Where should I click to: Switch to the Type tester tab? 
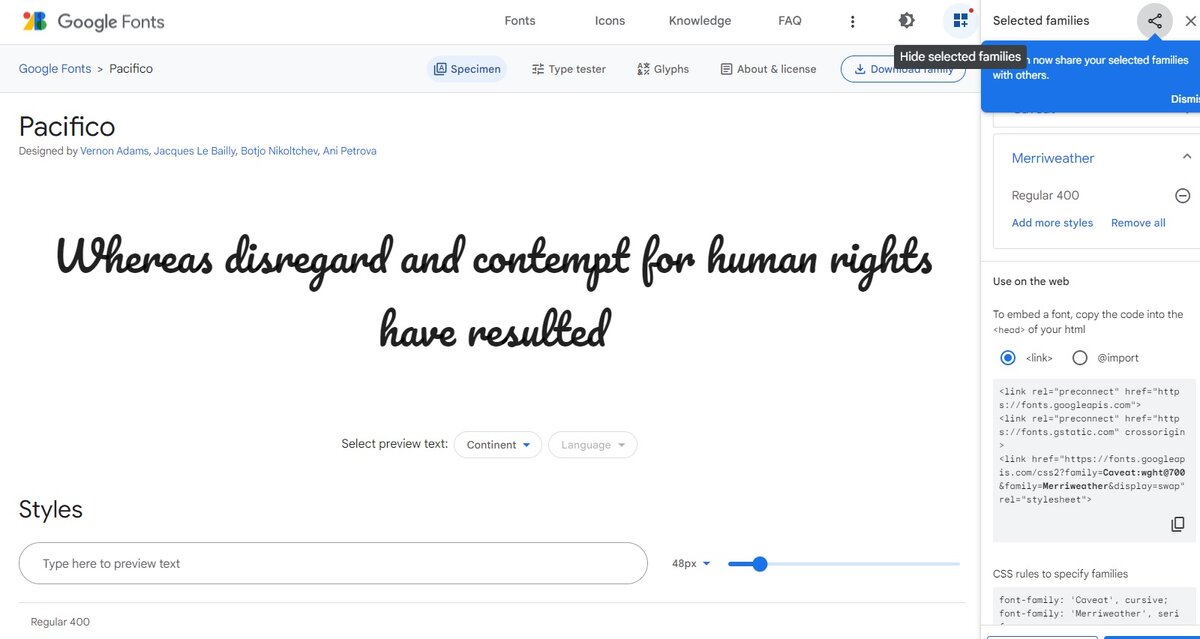[x=569, y=69]
